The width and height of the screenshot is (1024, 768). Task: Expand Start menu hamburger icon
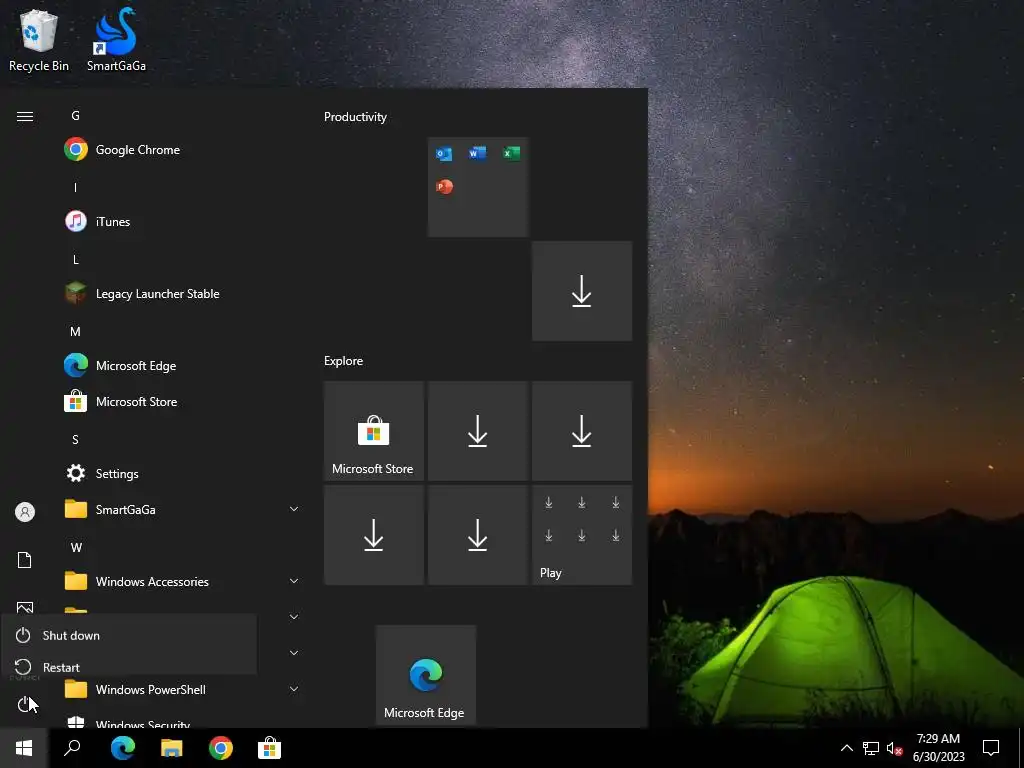(25, 116)
